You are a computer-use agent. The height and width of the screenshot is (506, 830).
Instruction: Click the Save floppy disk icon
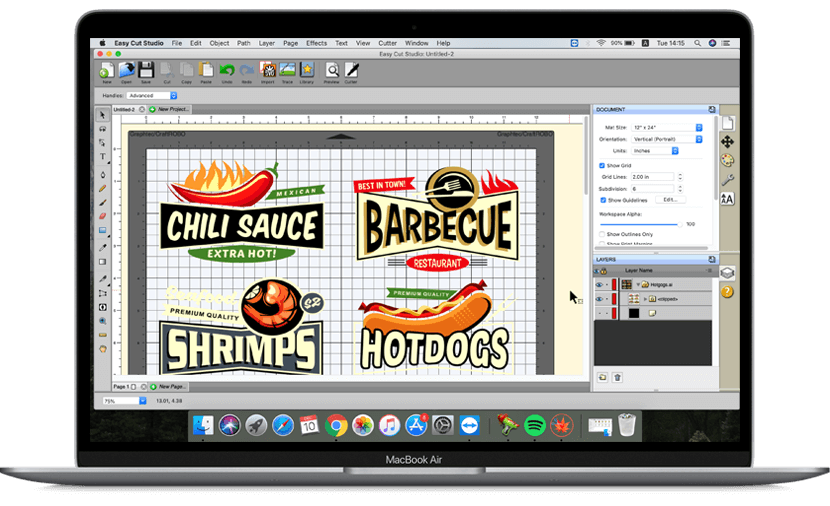point(146,70)
